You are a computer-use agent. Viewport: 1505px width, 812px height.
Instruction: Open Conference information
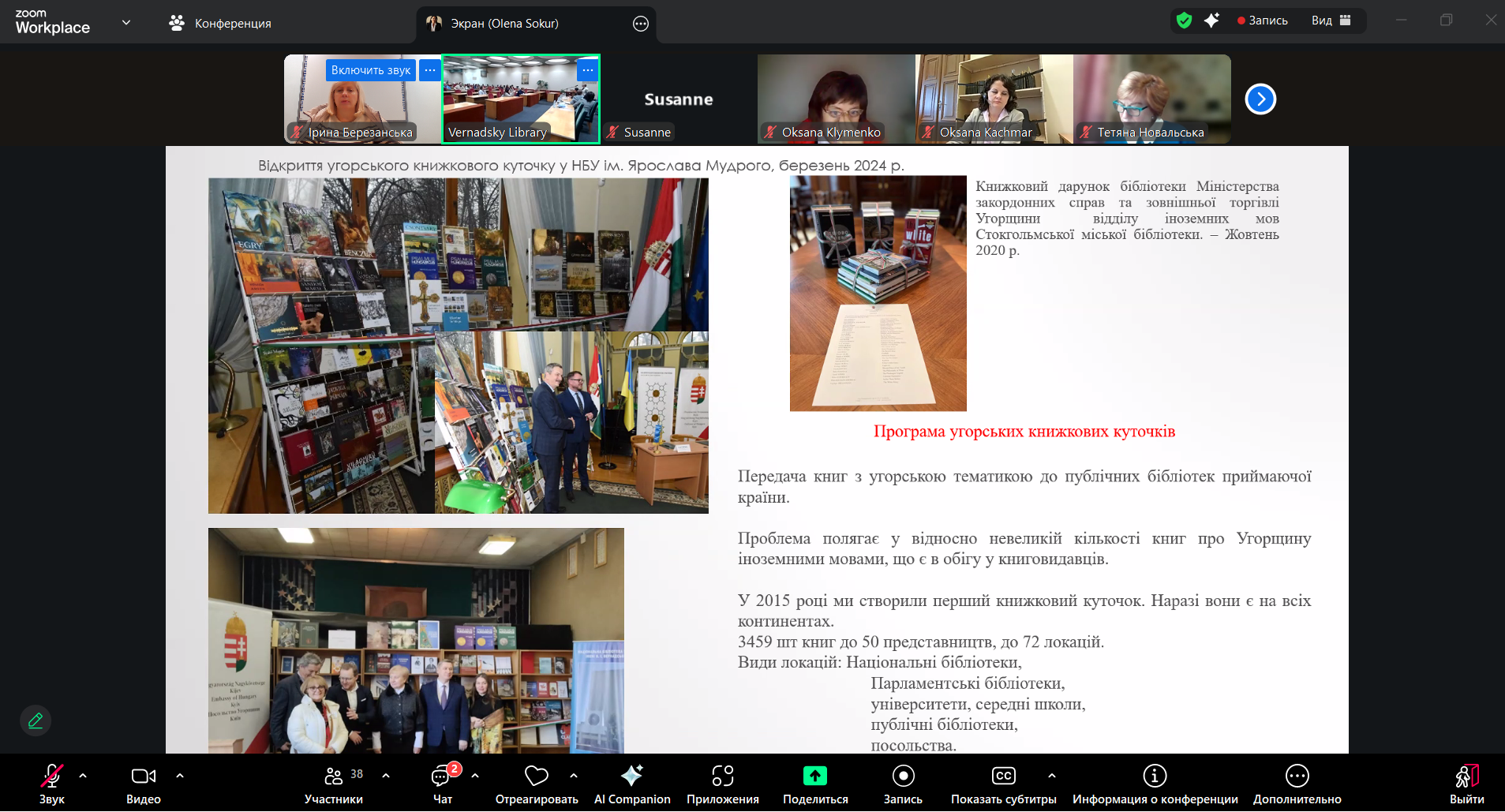(x=1154, y=784)
